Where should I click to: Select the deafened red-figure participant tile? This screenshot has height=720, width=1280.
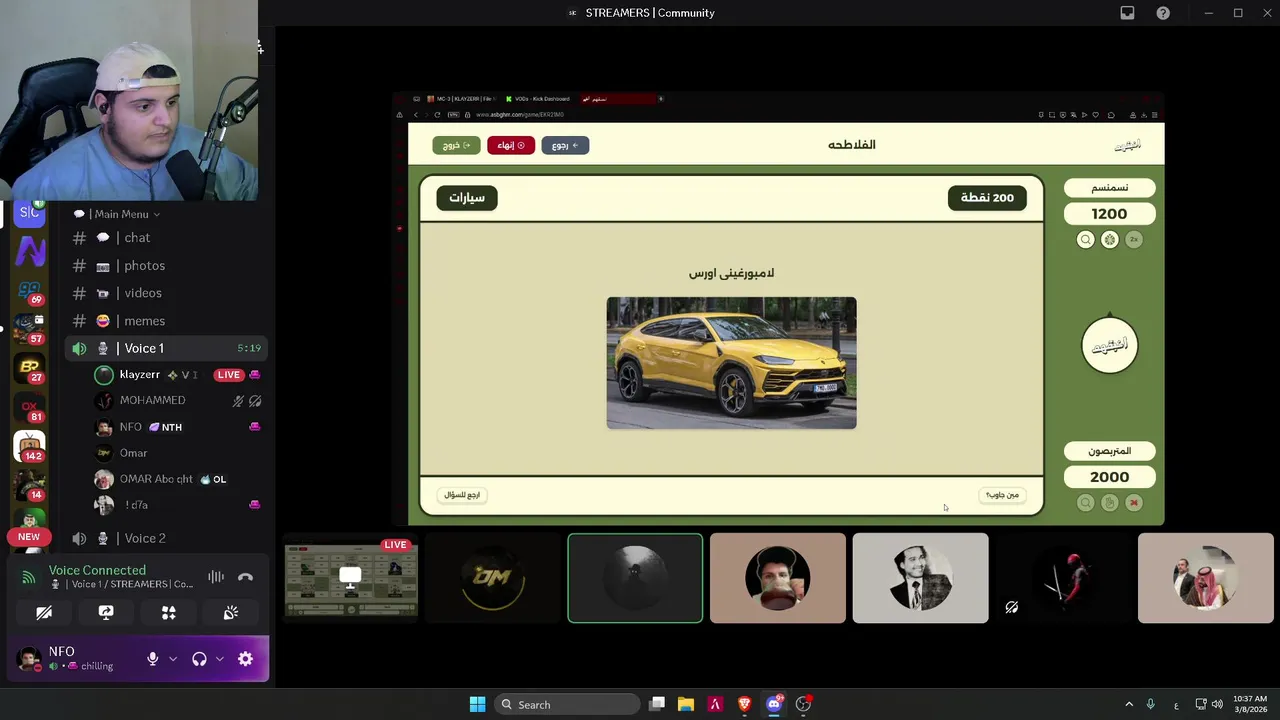pyautogui.click(x=1063, y=578)
